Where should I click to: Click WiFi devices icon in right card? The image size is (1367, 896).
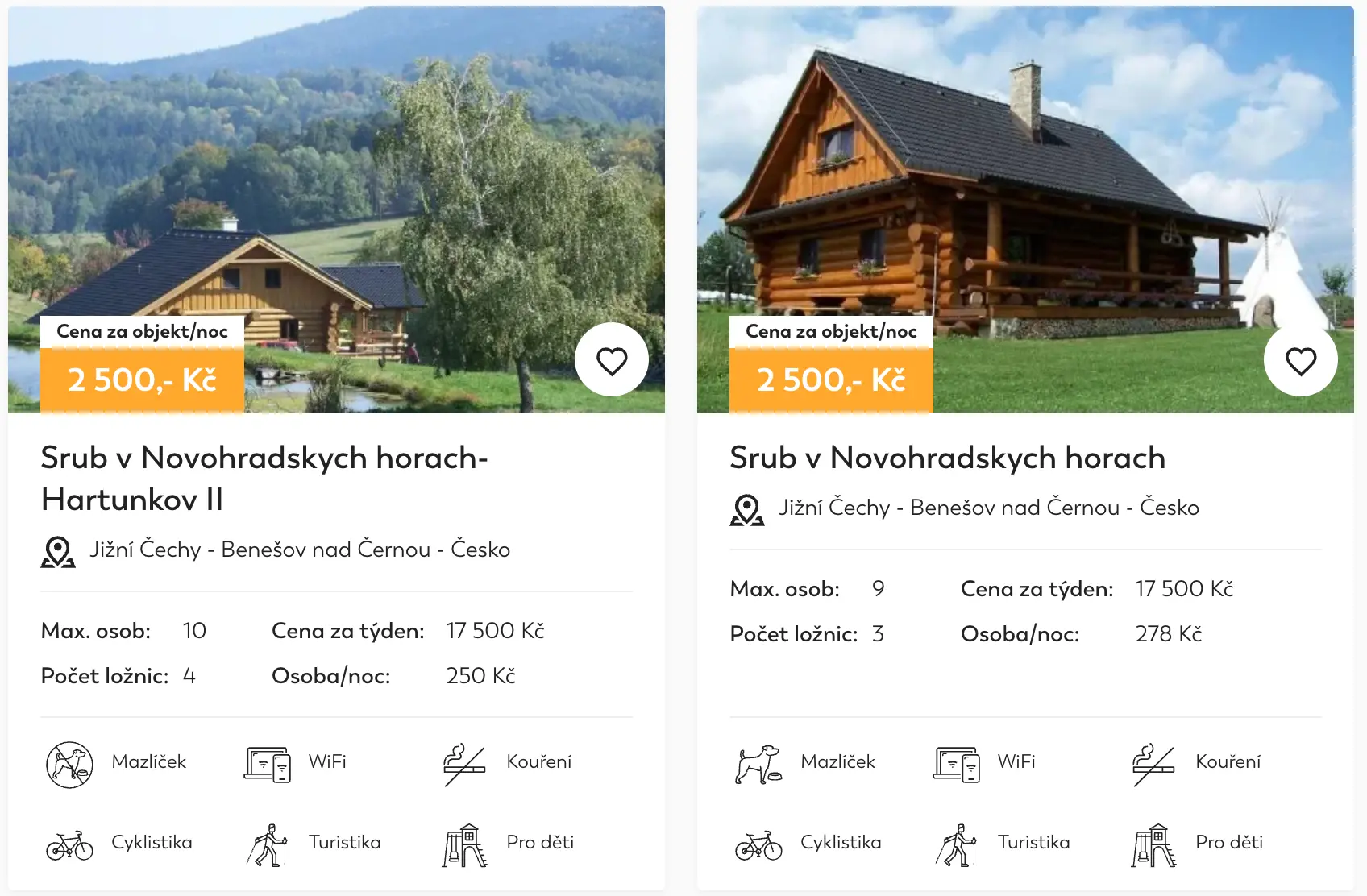coord(956,764)
